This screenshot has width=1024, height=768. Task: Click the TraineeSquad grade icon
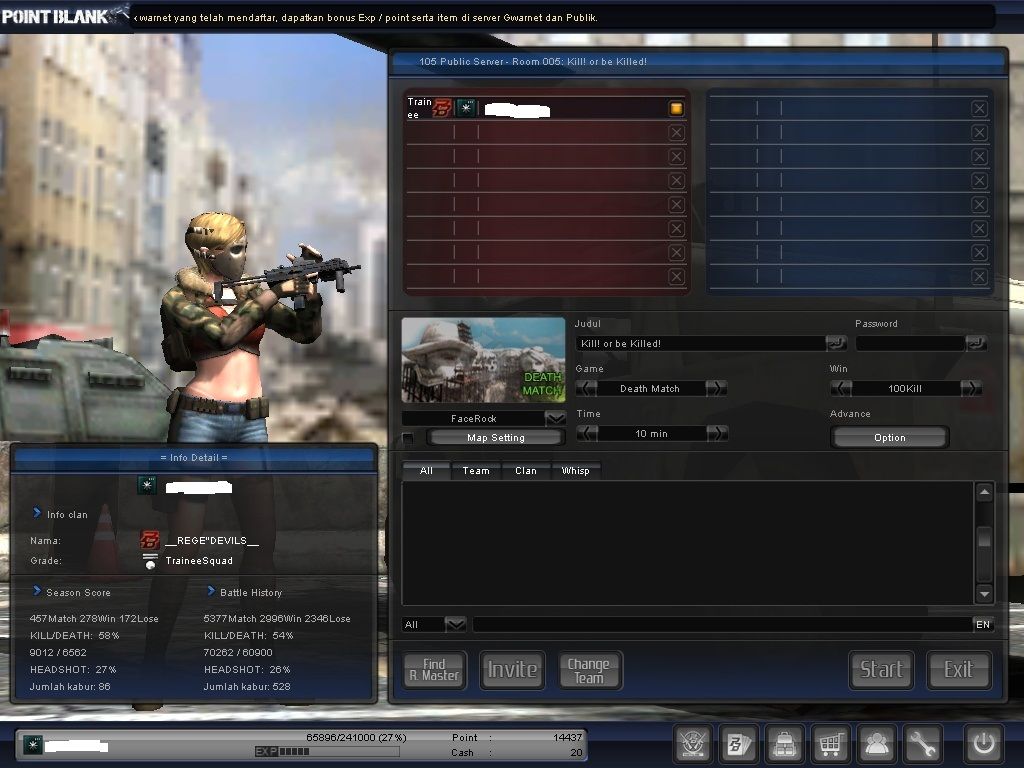click(150, 561)
